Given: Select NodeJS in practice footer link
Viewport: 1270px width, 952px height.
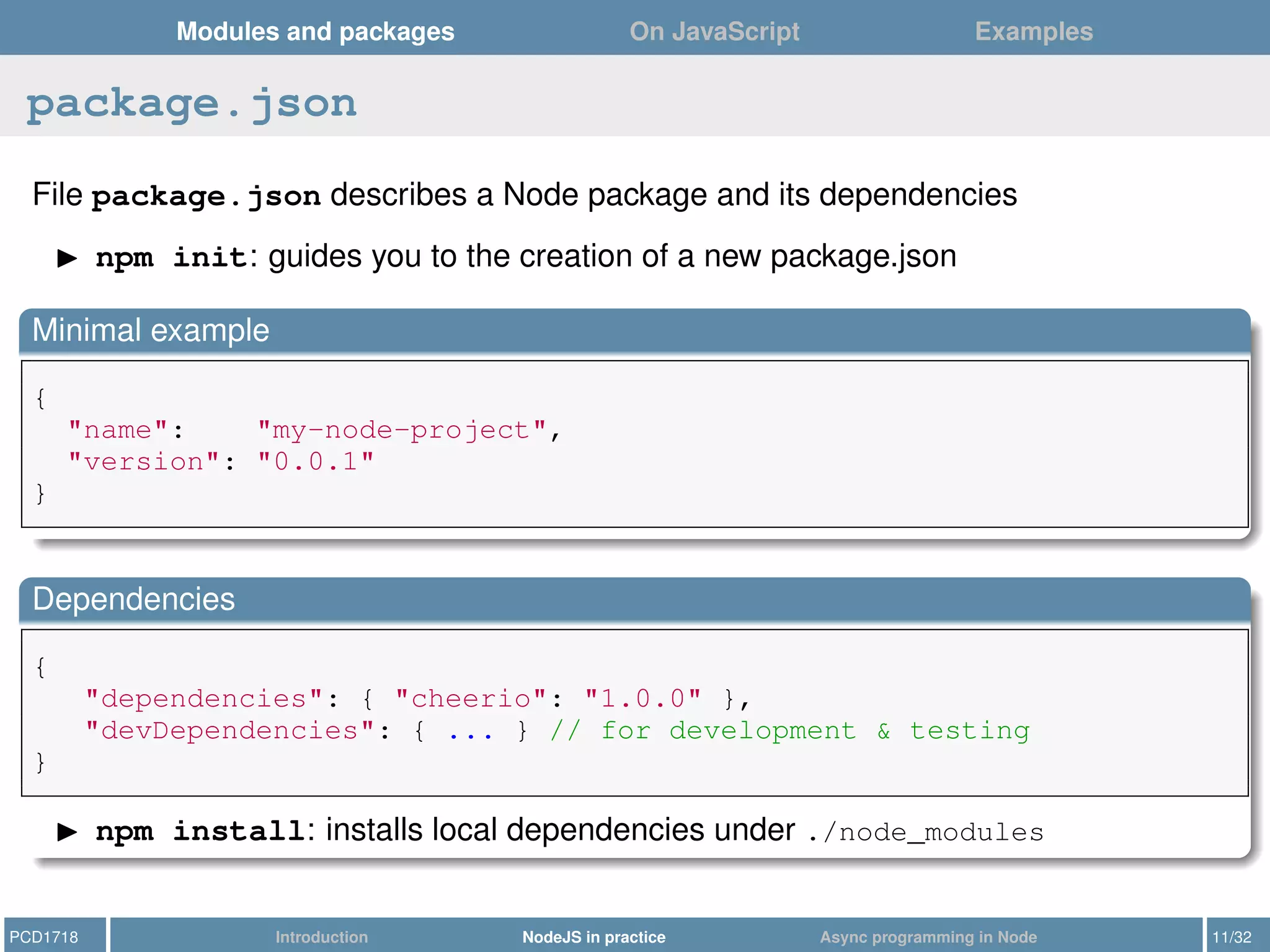Looking at the screenshot, I should click(x=593, y=937).
